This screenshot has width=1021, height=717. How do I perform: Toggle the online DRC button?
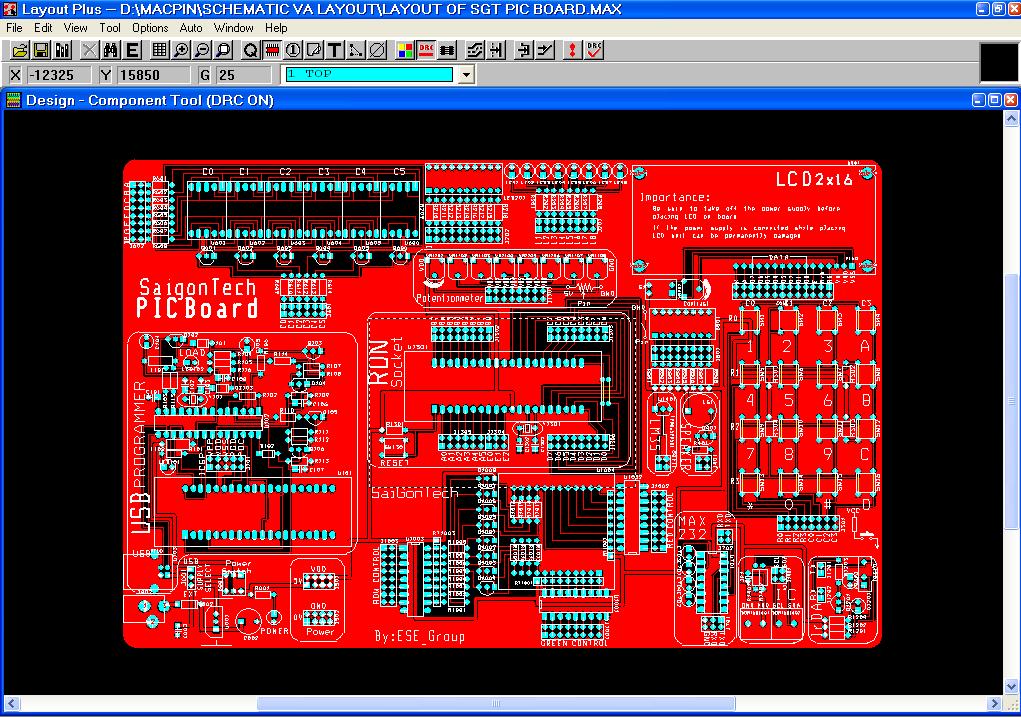coord(427,50)
